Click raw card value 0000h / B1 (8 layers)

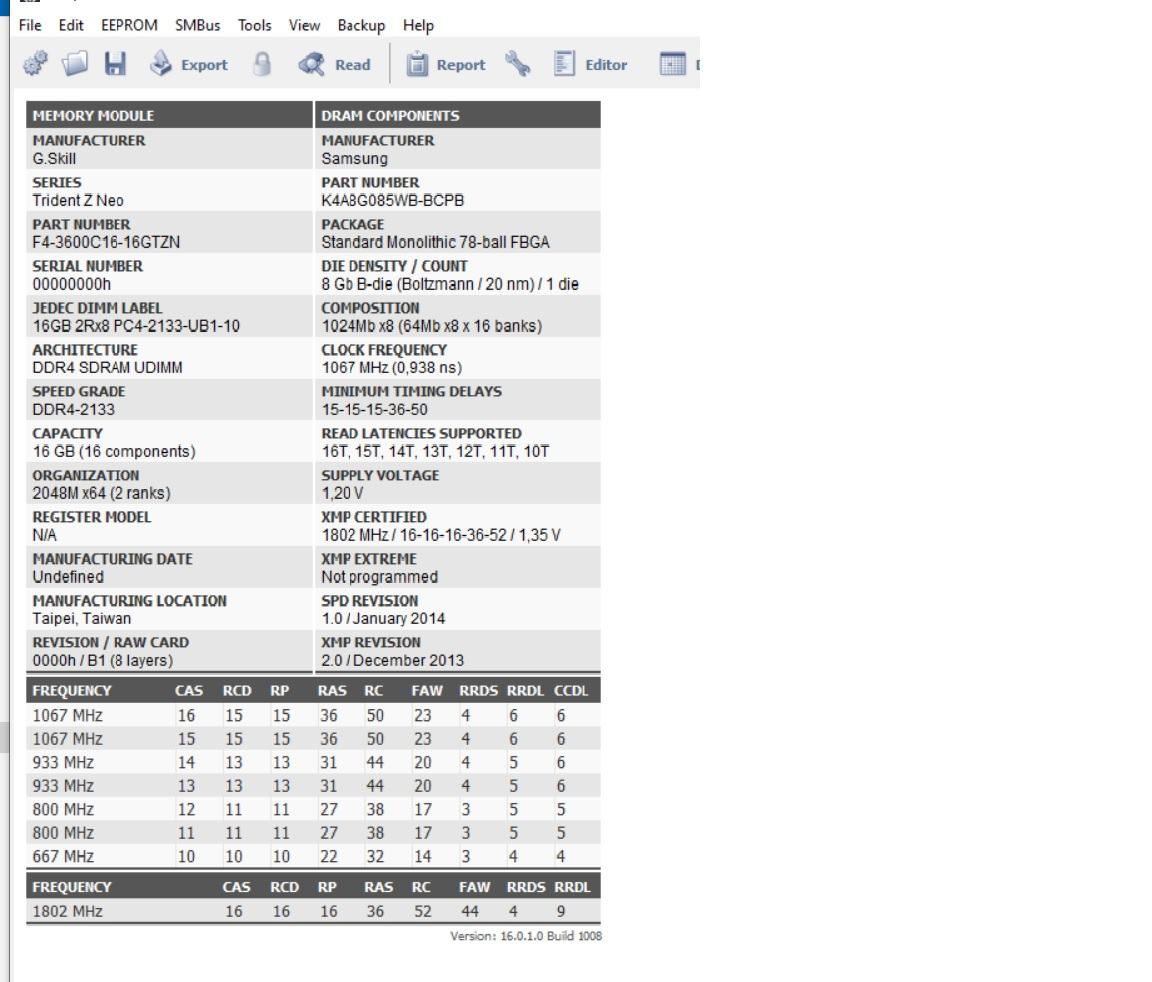point(103,661)
